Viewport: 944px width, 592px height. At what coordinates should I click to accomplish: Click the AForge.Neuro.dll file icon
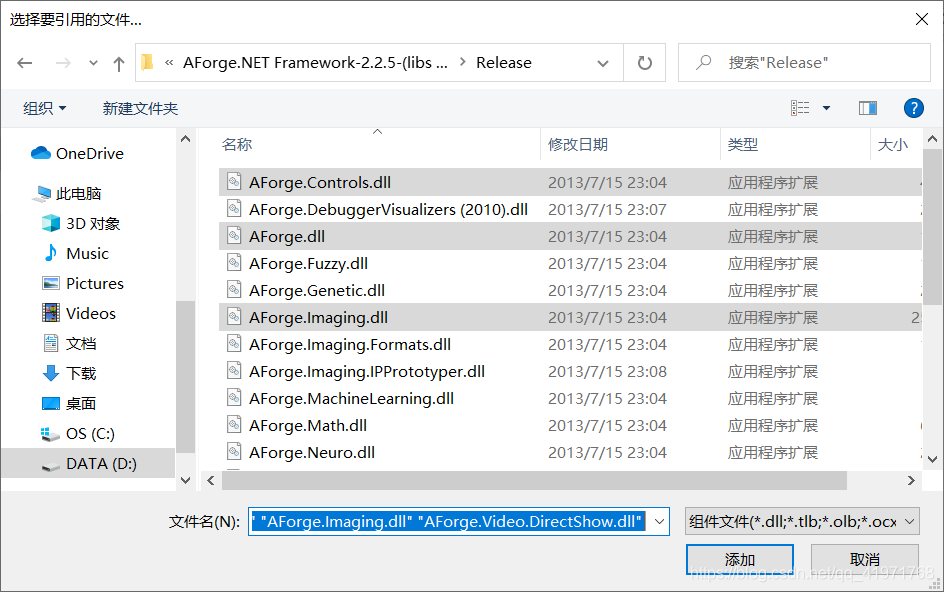coord(234,452)
